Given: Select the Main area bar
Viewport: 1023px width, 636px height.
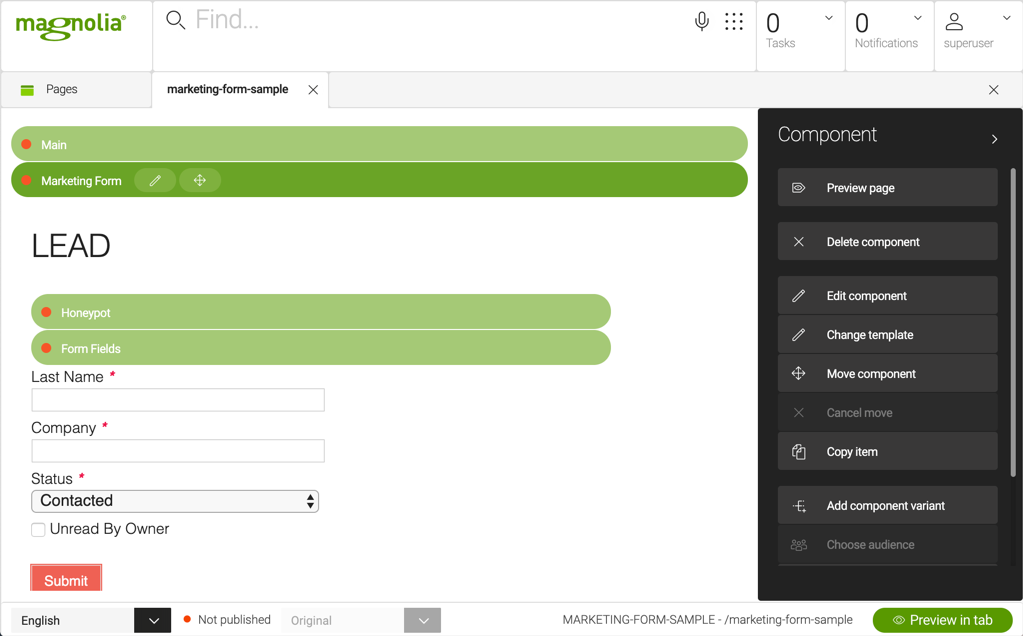Looking at the screenshot, I should click(379, 144).
